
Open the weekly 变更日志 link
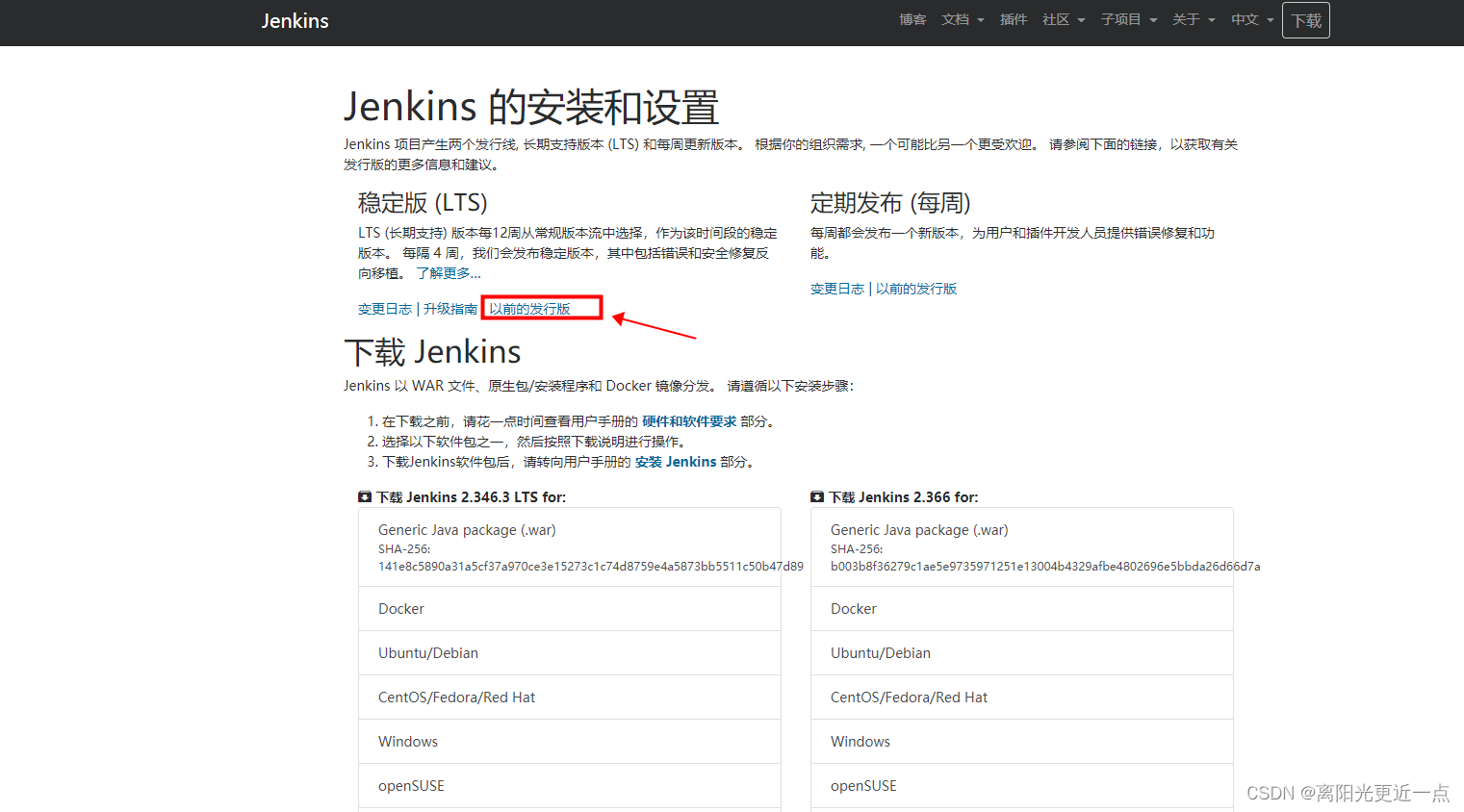coord(837,289)
